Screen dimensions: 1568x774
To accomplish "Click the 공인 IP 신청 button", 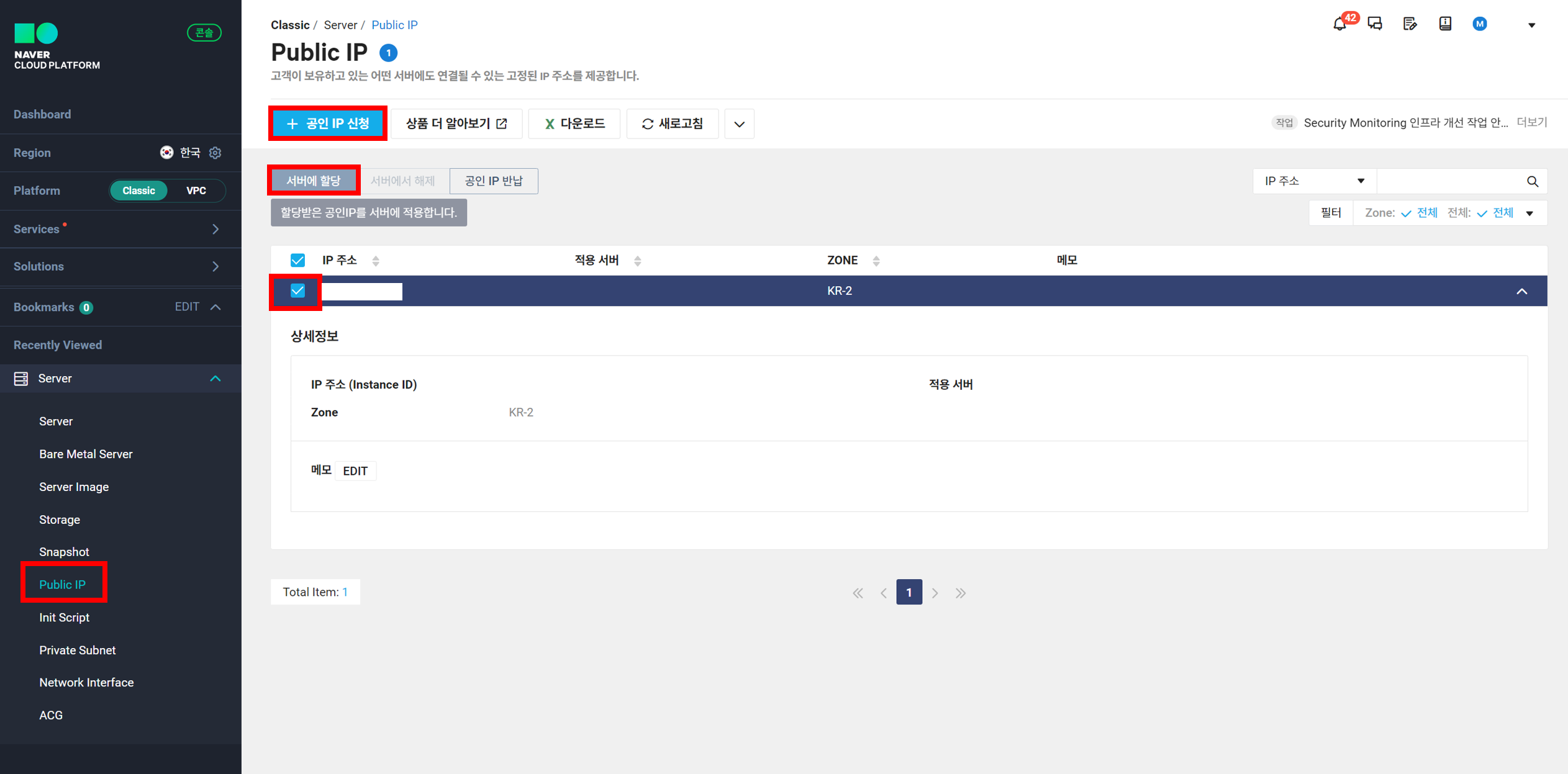I will (328, 124).
